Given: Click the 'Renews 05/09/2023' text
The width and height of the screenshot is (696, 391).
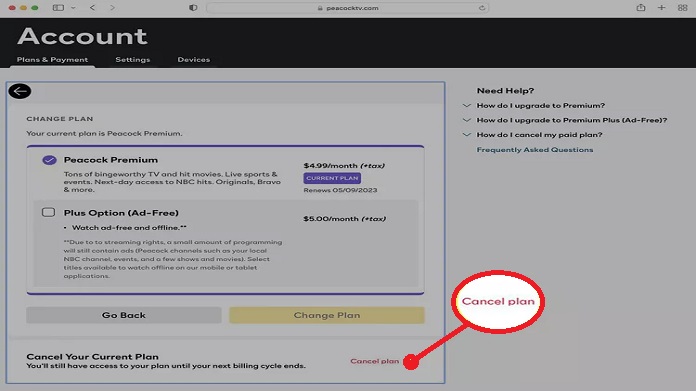Looking at the screenshot, I should coord(340,190).
